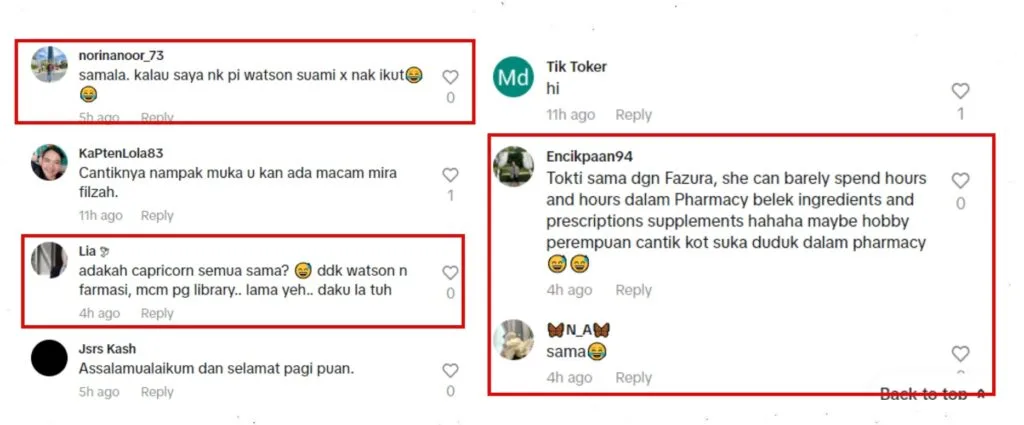Reply to Encikpaan94's comment

(633, 290)
